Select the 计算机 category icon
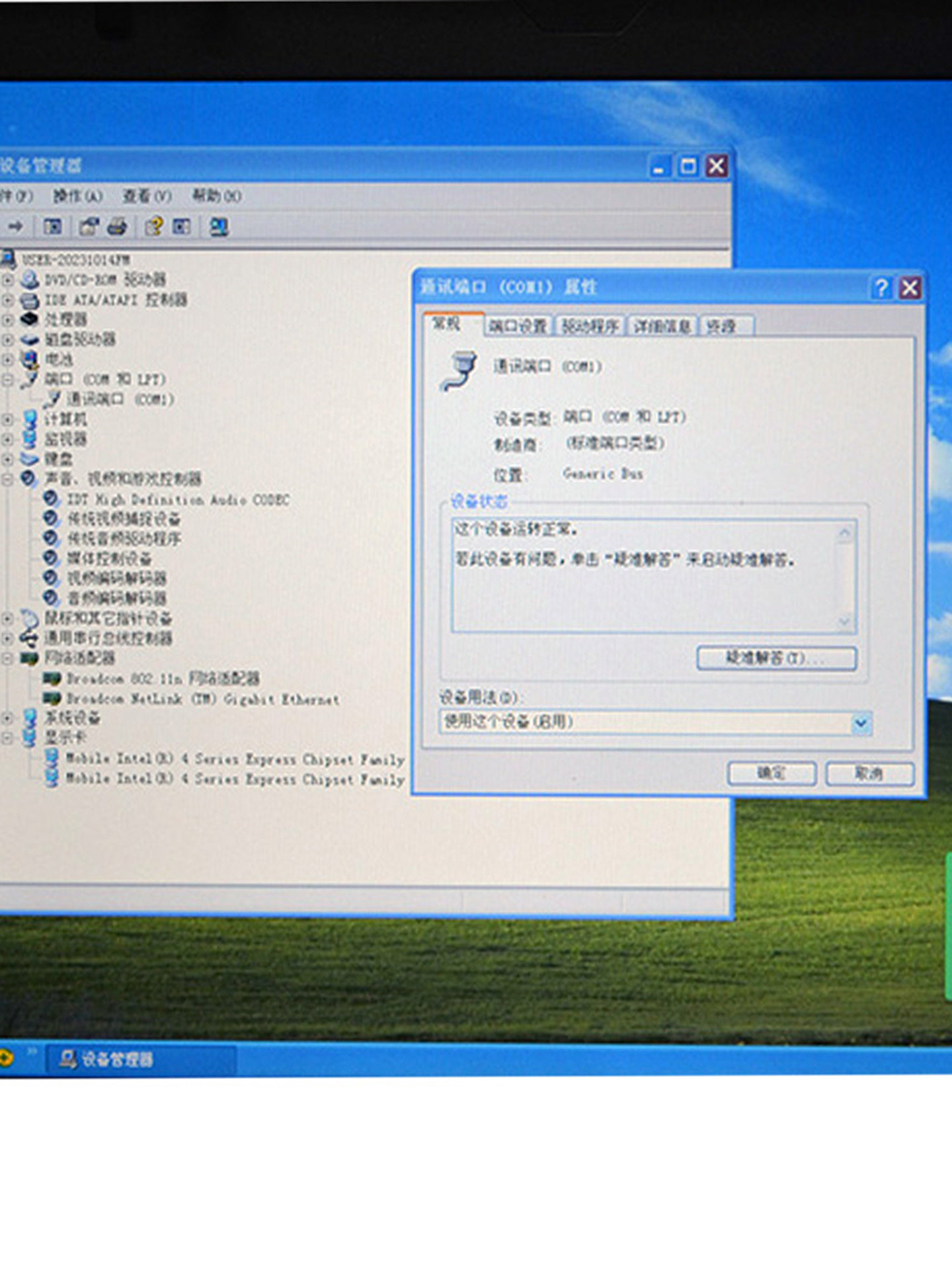This screenshot has height=1270, width=952. [30, 419]
